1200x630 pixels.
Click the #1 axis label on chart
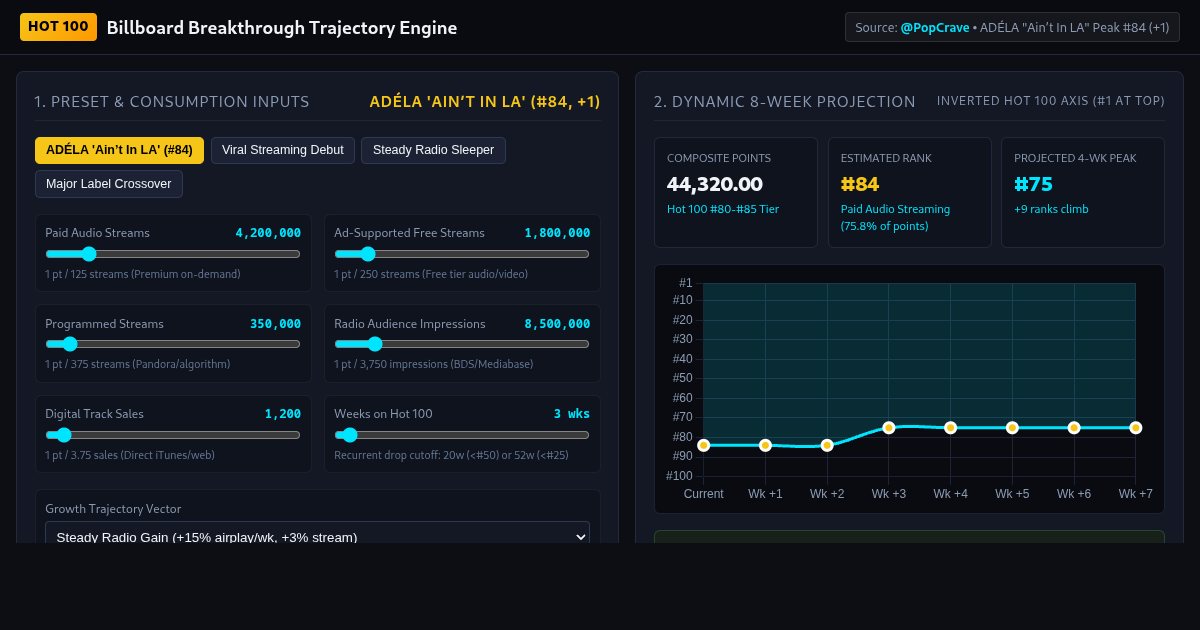point(686,283)
